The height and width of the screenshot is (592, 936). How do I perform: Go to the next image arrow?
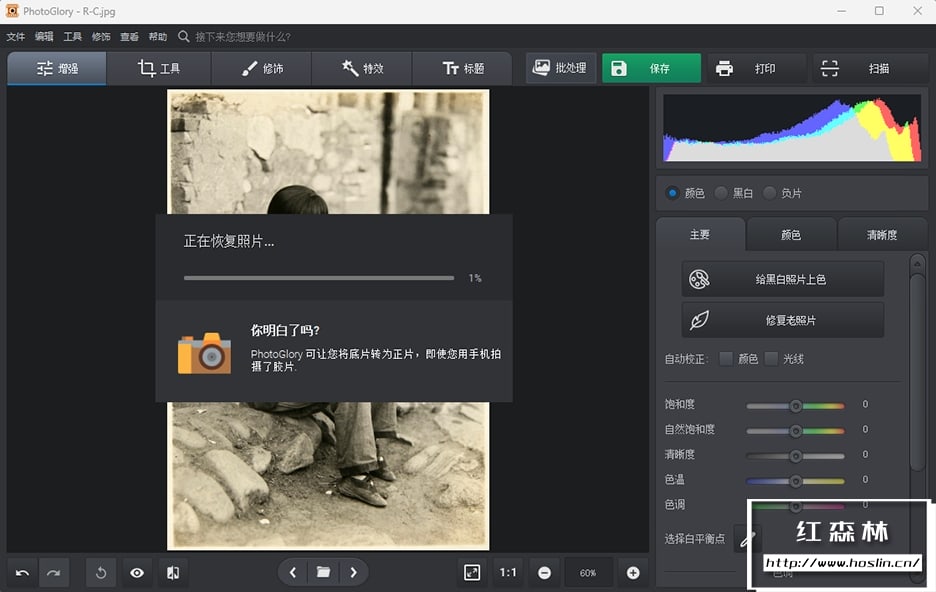point(353,572)
